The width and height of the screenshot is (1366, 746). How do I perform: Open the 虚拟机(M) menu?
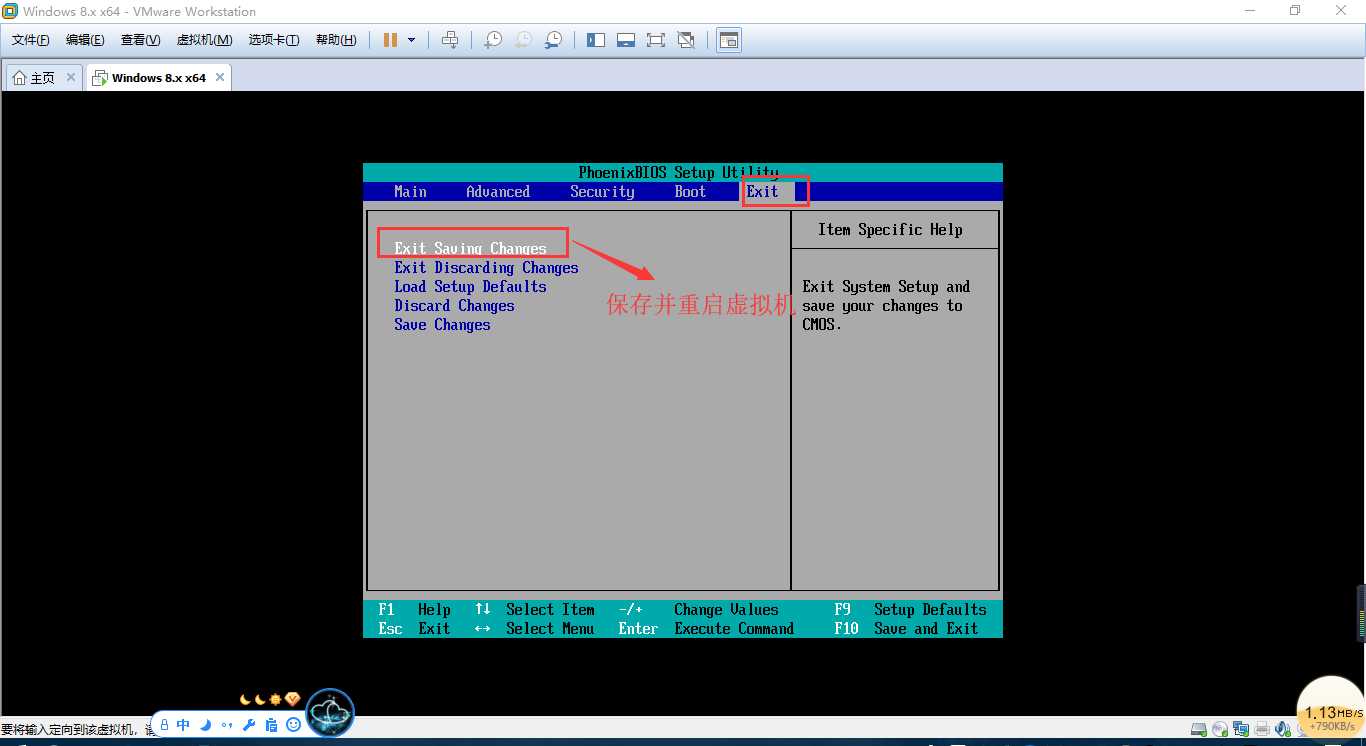point(204,40)
